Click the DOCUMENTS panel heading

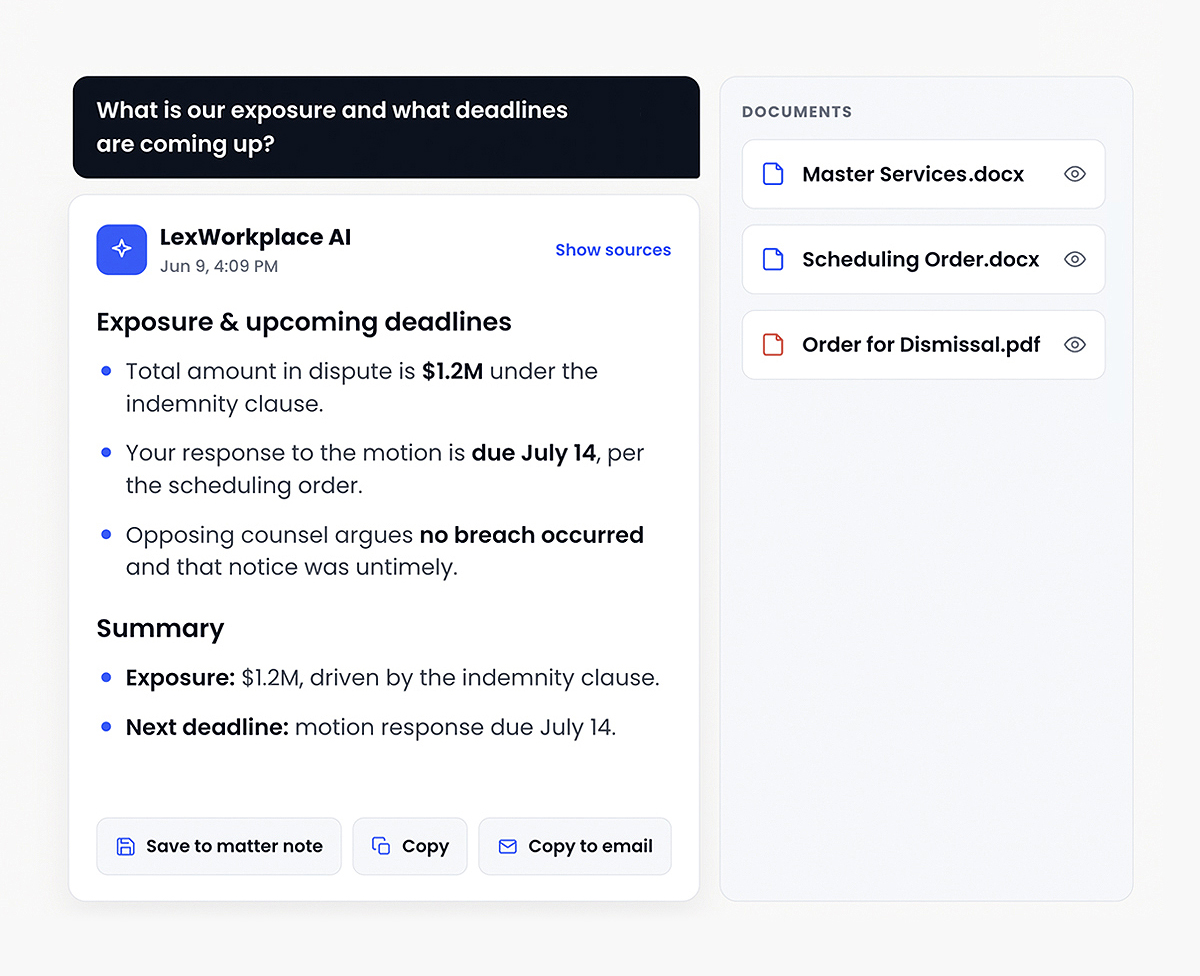click(797, 112)
